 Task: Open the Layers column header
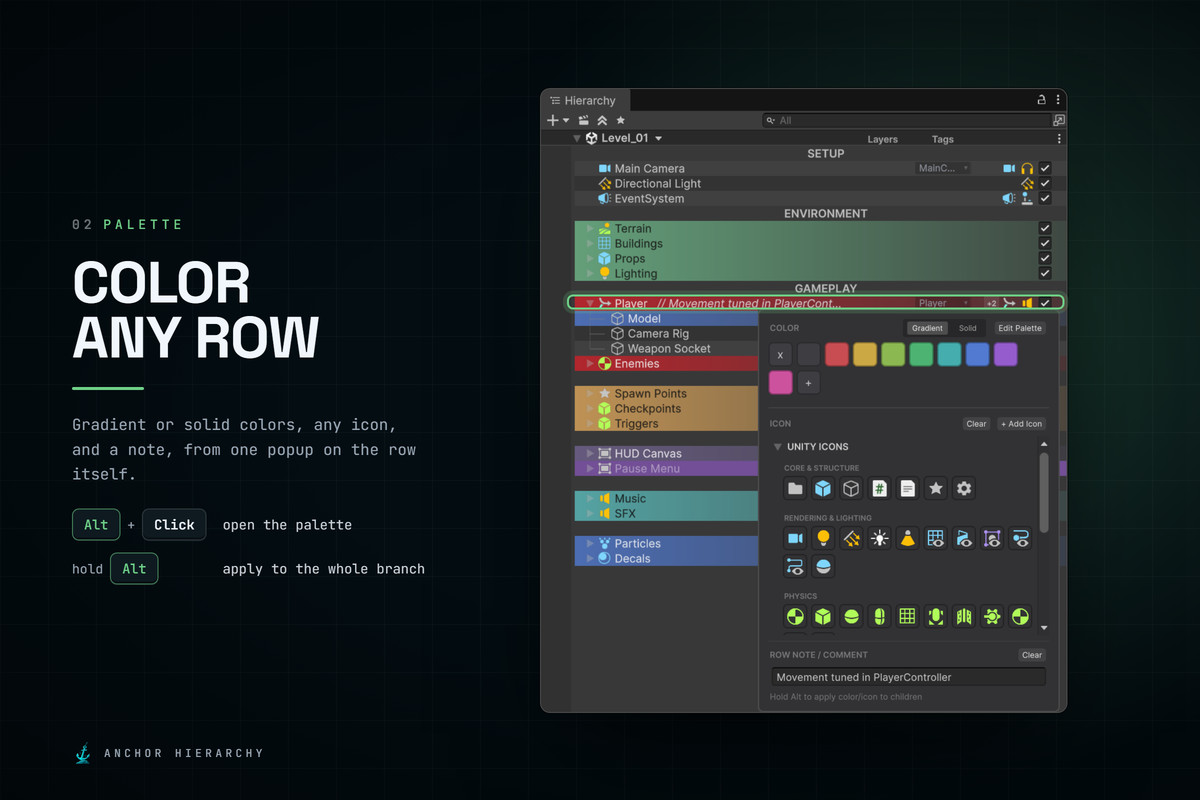[883, 140]
